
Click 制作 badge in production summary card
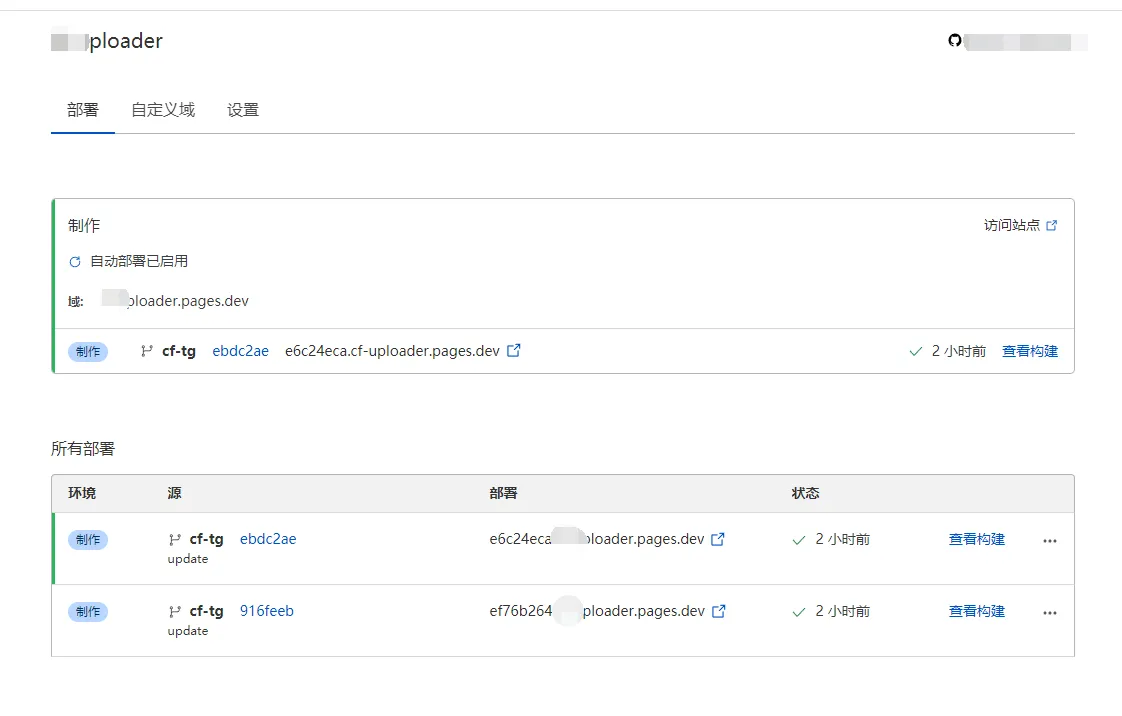(88, 352)
